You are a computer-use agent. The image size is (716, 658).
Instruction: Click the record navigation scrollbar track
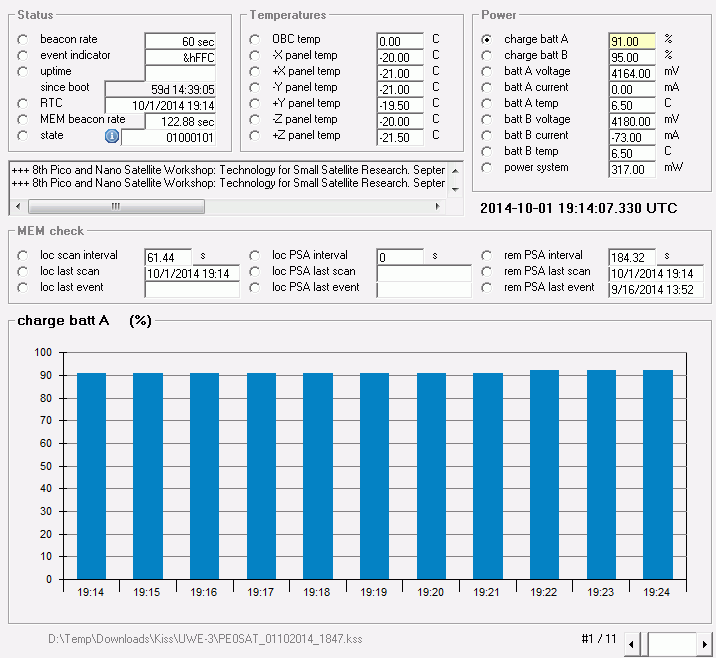(x=672, y=644)
